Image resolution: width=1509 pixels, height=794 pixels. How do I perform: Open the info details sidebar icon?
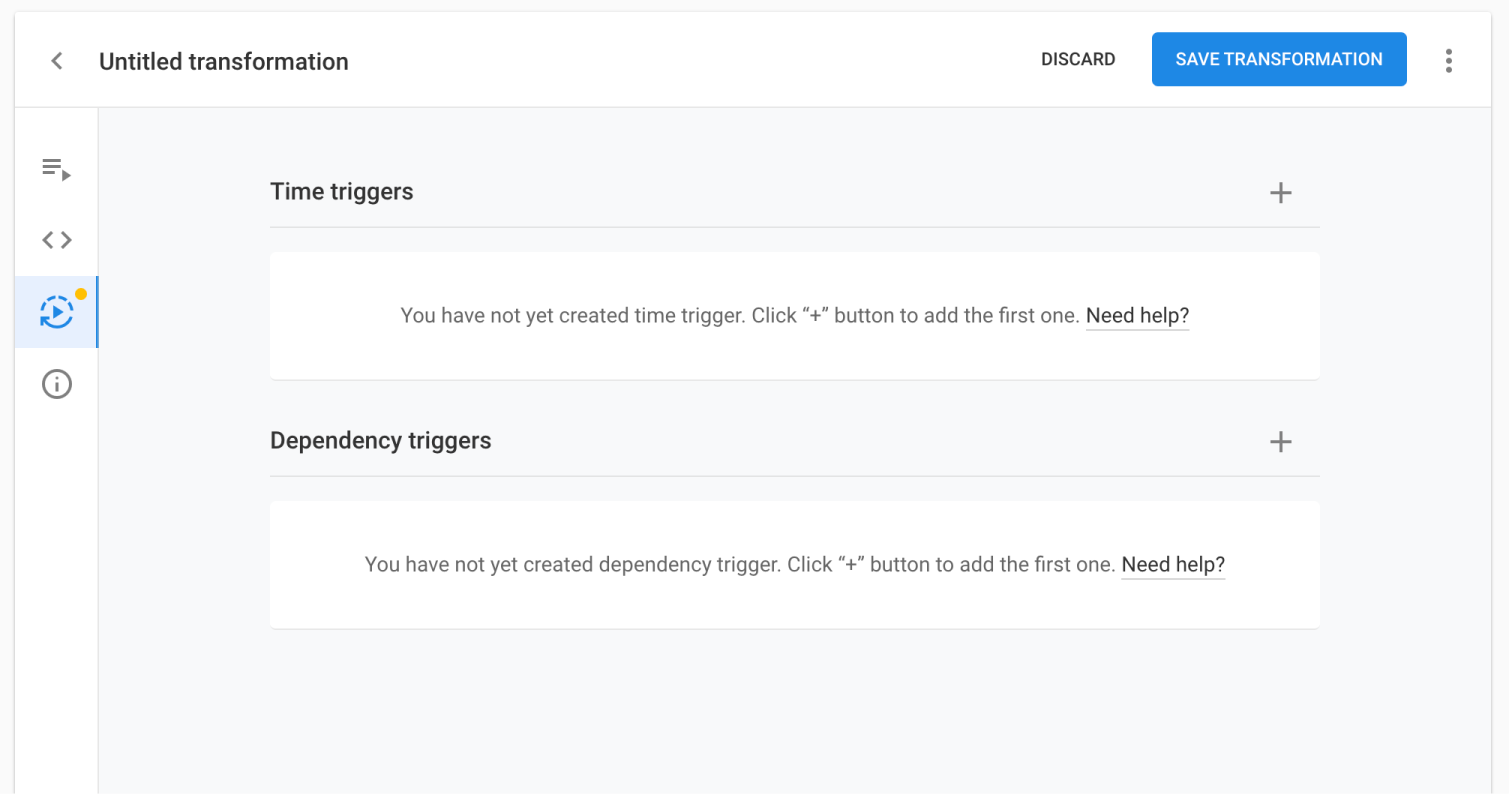click(x=57, y=384)
